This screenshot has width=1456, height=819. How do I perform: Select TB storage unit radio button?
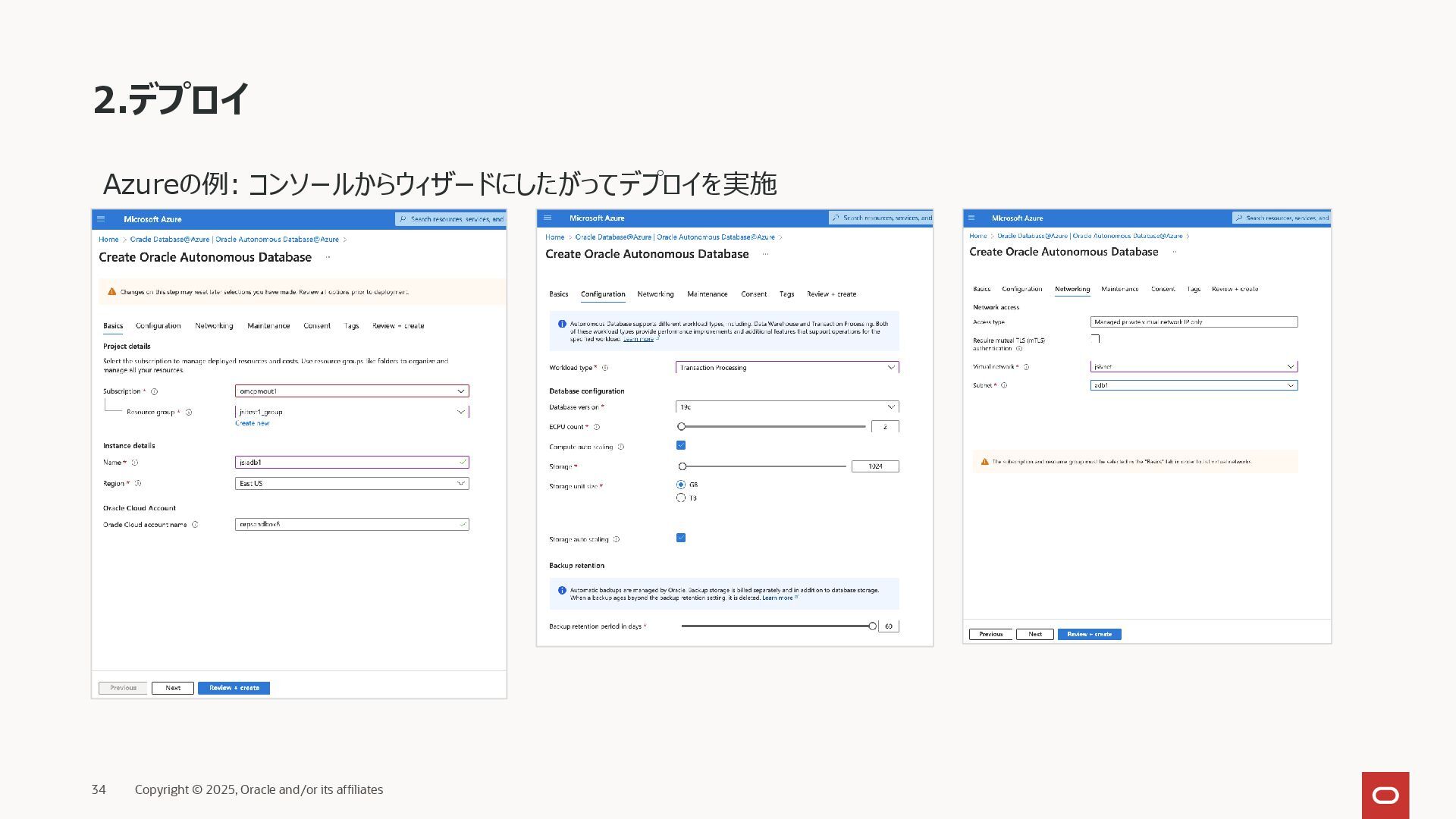(681, 498)
